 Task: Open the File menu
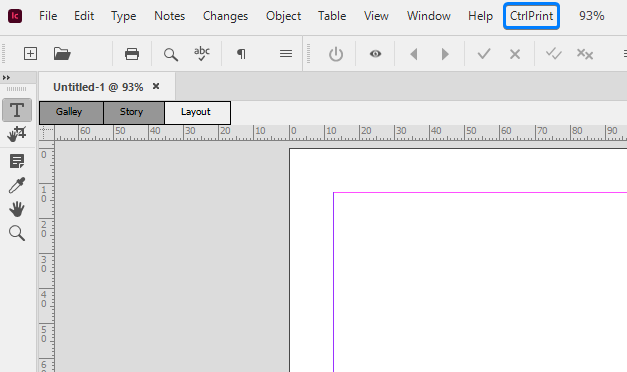coord(48,16)
